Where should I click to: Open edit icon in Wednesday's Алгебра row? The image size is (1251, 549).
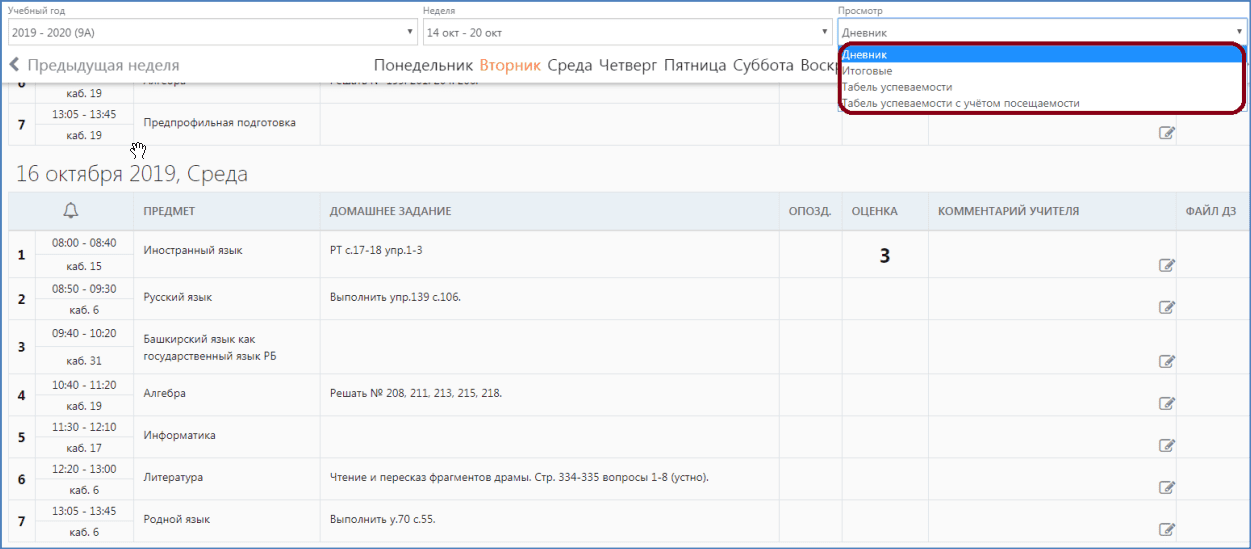pos(1166,403)
